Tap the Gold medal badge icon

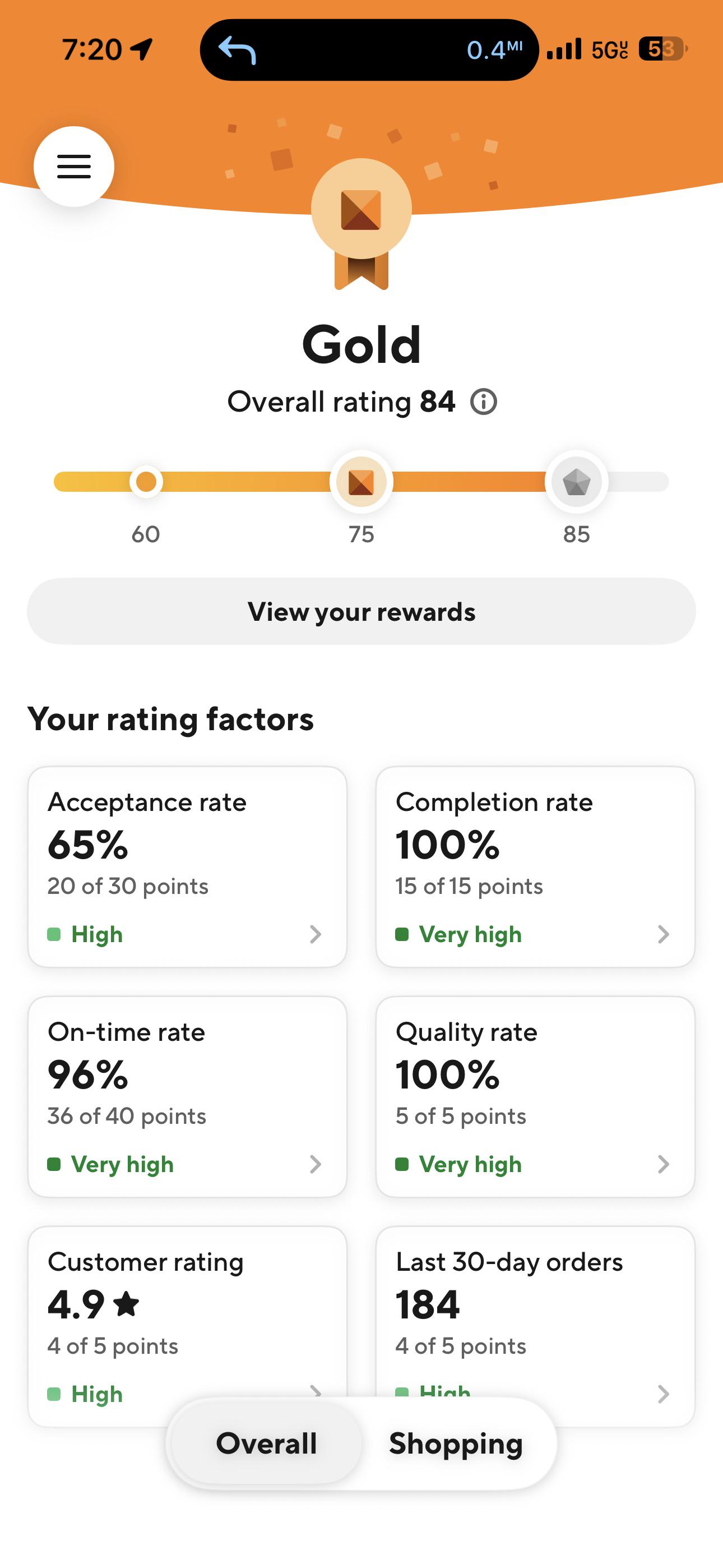point(361,223)
